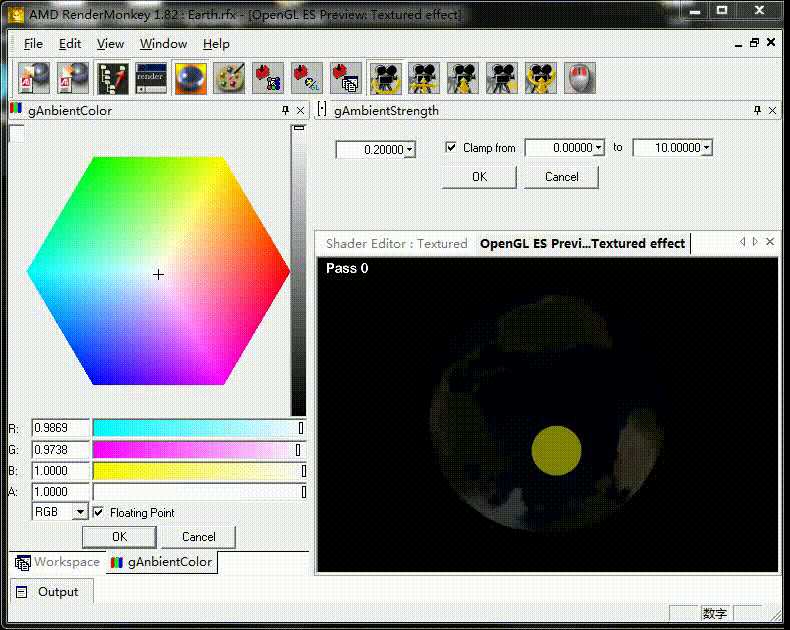Open the Help menu
Image resolution: width=790 pixels, height=630 pixels.
pyautogui.click(x=216, y=44)
